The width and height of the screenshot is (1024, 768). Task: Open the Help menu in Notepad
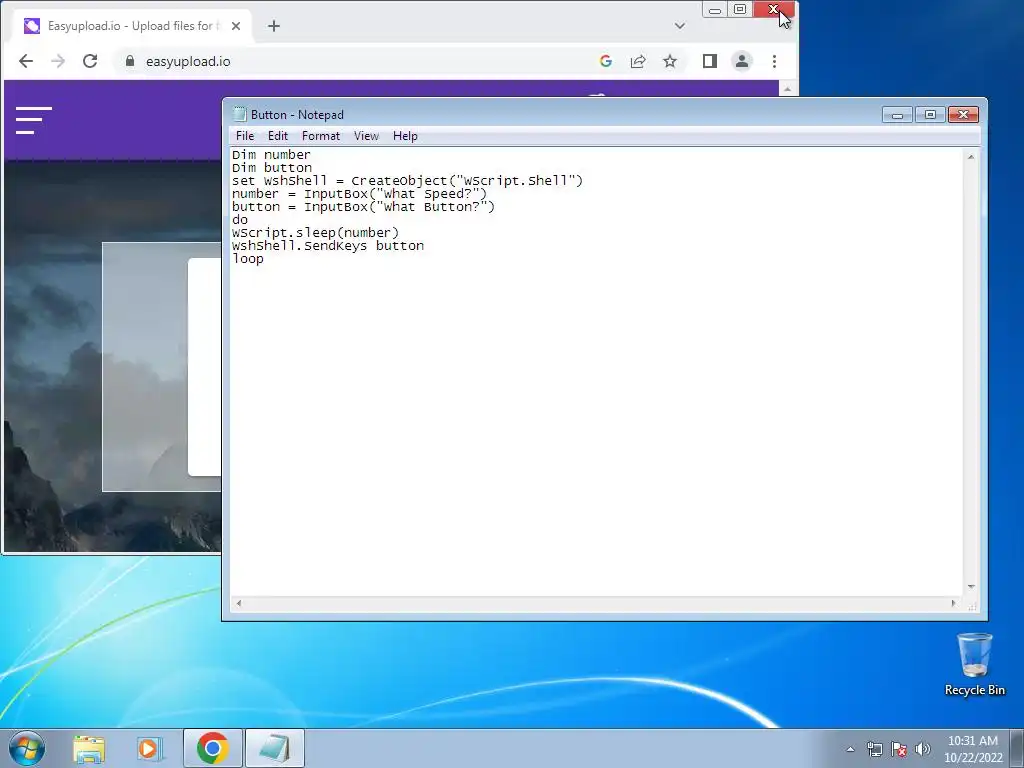(405, 136)
